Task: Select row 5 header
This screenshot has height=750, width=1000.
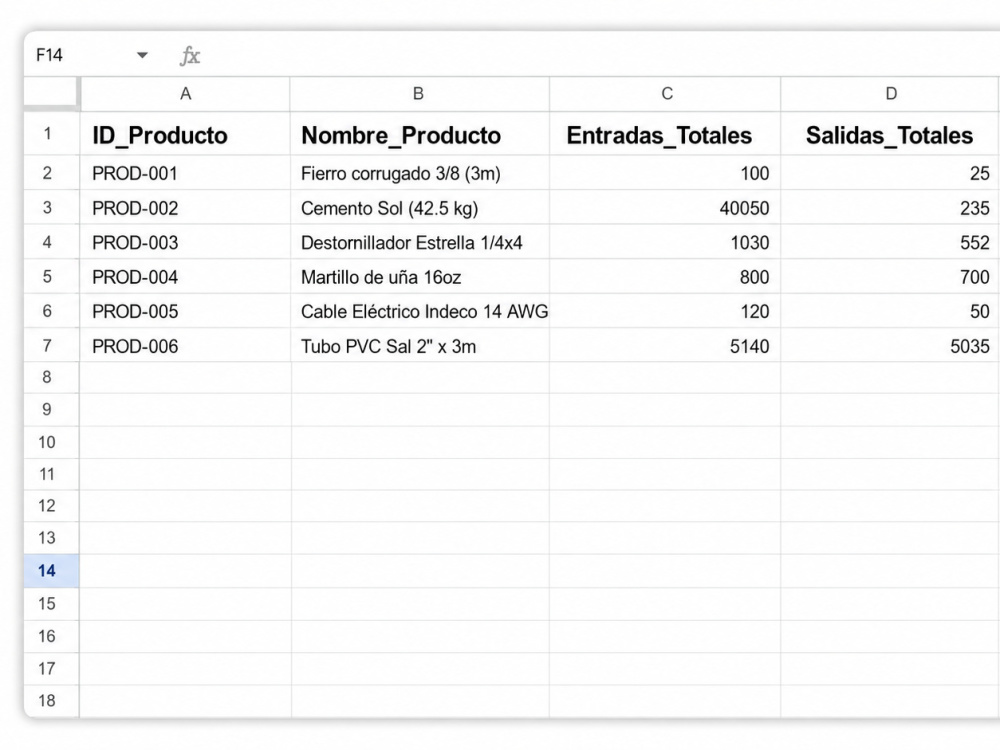Action: pos(51,276)
